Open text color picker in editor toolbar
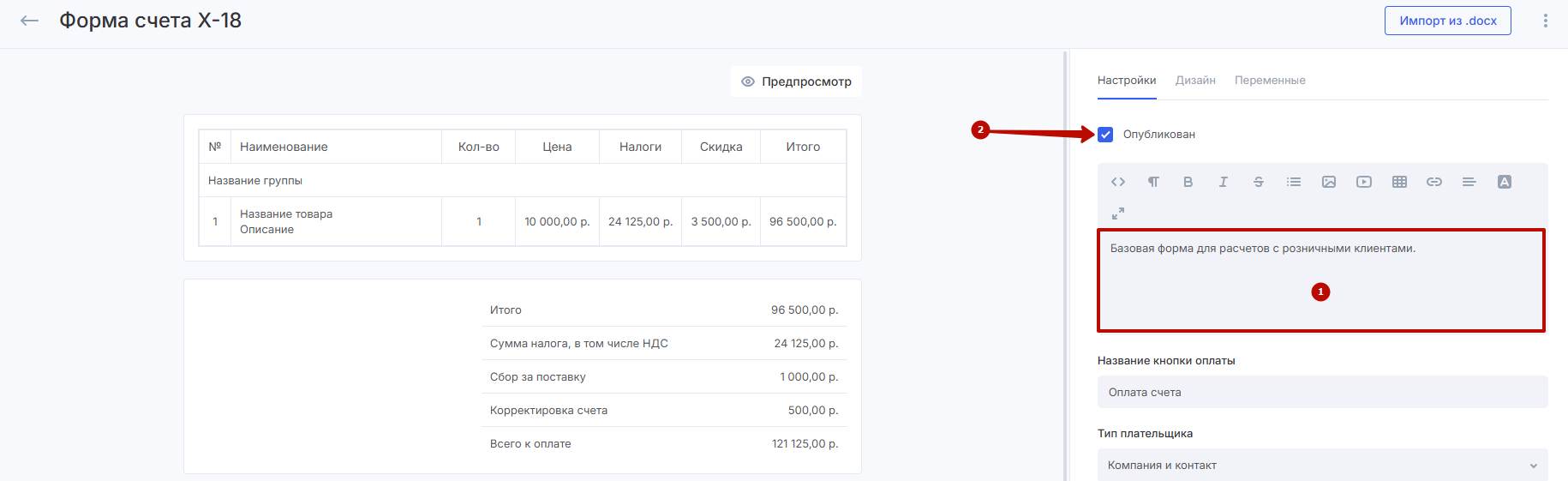The width and height of the screenshot is (1568, 481). (1505, 182)
